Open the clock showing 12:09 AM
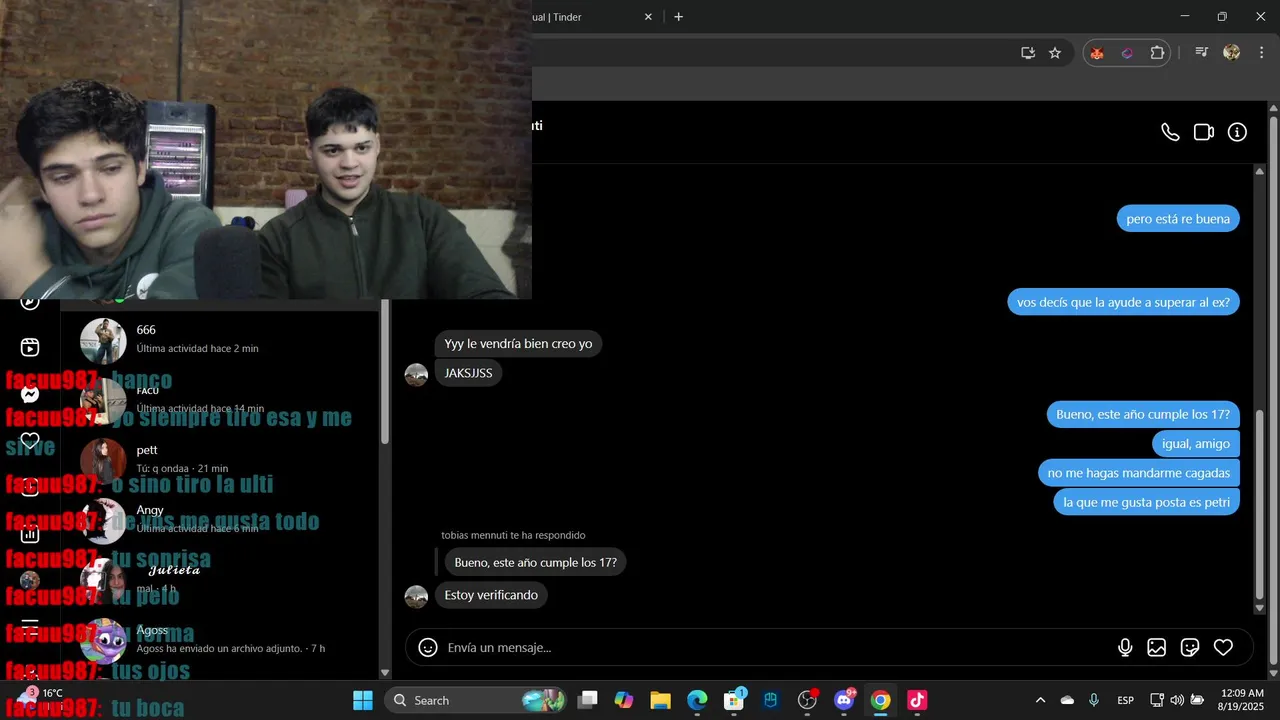The image size is (1280, 720). coord(1243,700)
